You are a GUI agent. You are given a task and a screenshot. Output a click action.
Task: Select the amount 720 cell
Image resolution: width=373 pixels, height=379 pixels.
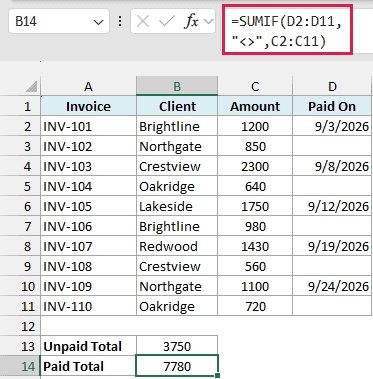[255, 306]
